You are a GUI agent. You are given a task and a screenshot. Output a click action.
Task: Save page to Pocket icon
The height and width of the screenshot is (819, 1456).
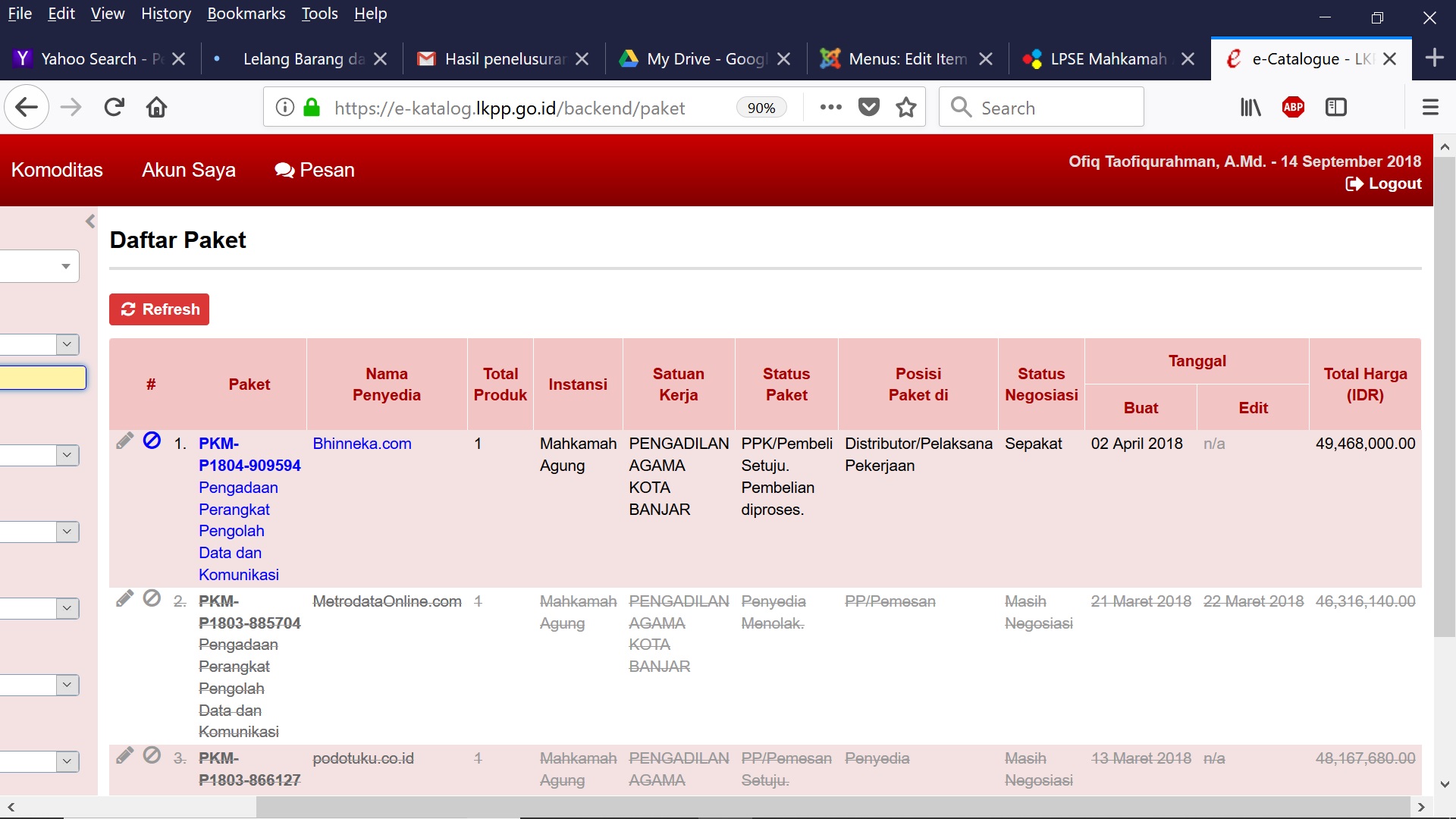(x=869, y=108)
